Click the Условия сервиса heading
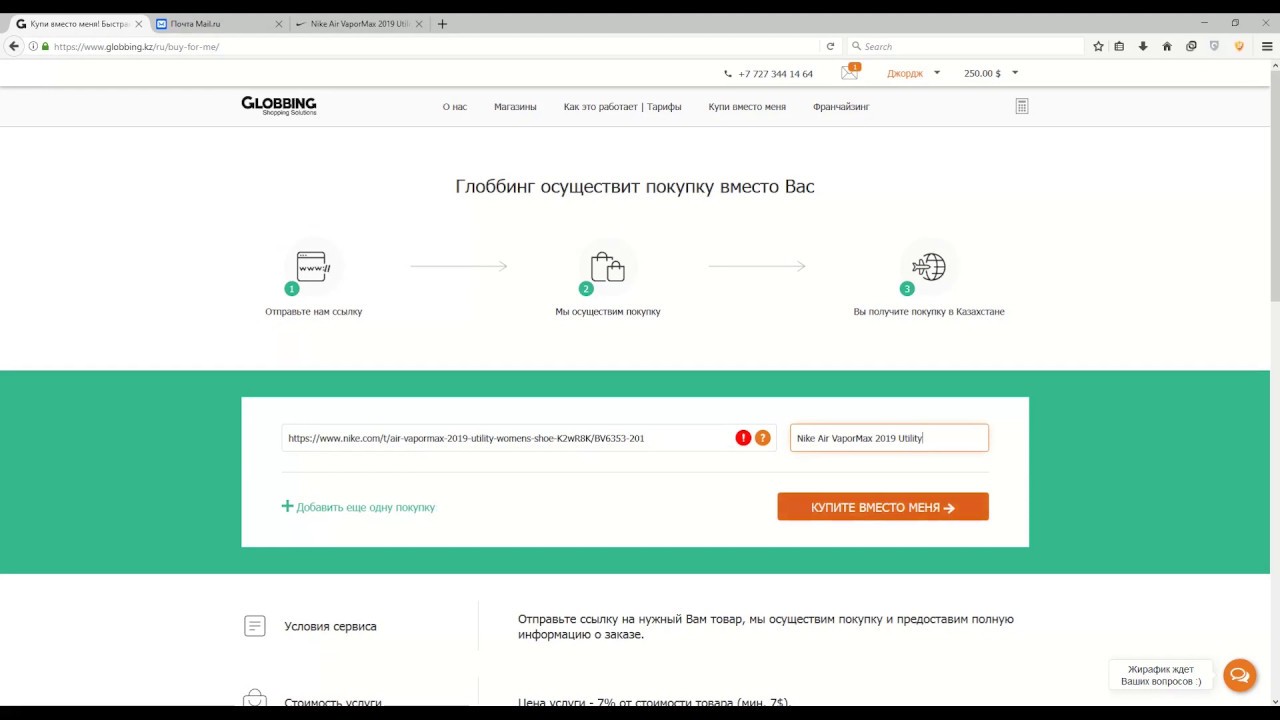 click(x=330, y=626)
